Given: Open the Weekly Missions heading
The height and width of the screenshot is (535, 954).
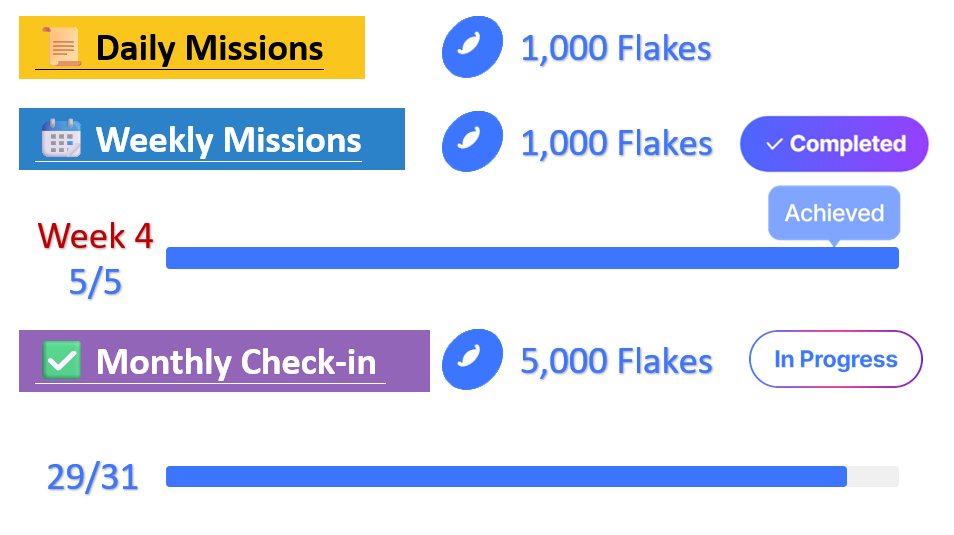Looking at the screenshot, I should [228, 139].
